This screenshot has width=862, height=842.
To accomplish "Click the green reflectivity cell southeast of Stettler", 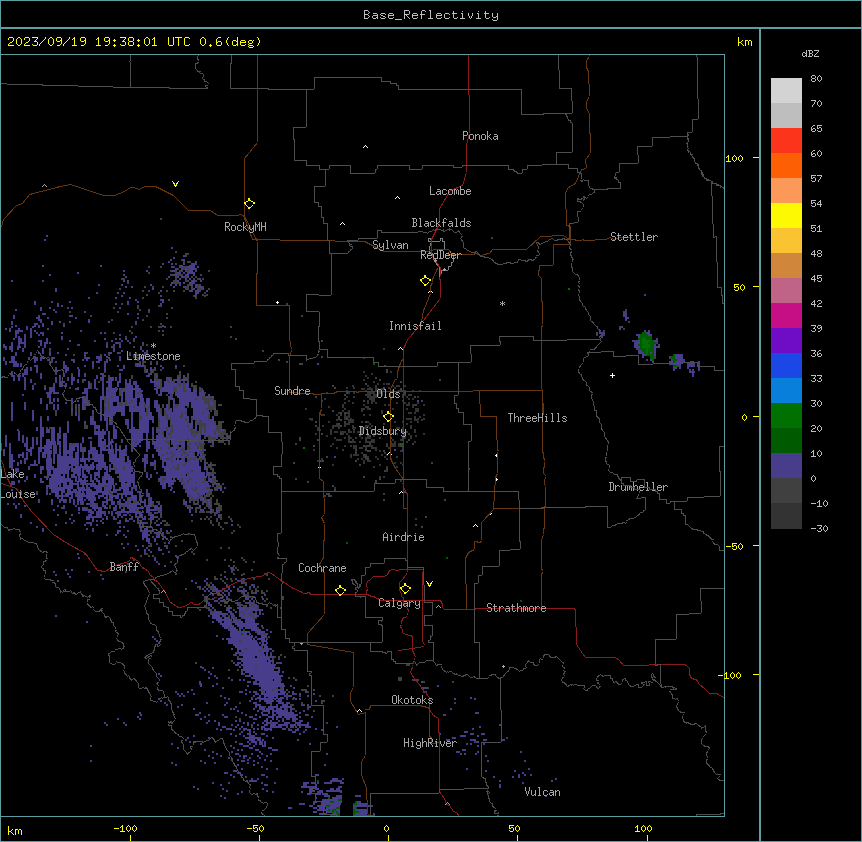I will pyautogui.click(x=647, y=345).
